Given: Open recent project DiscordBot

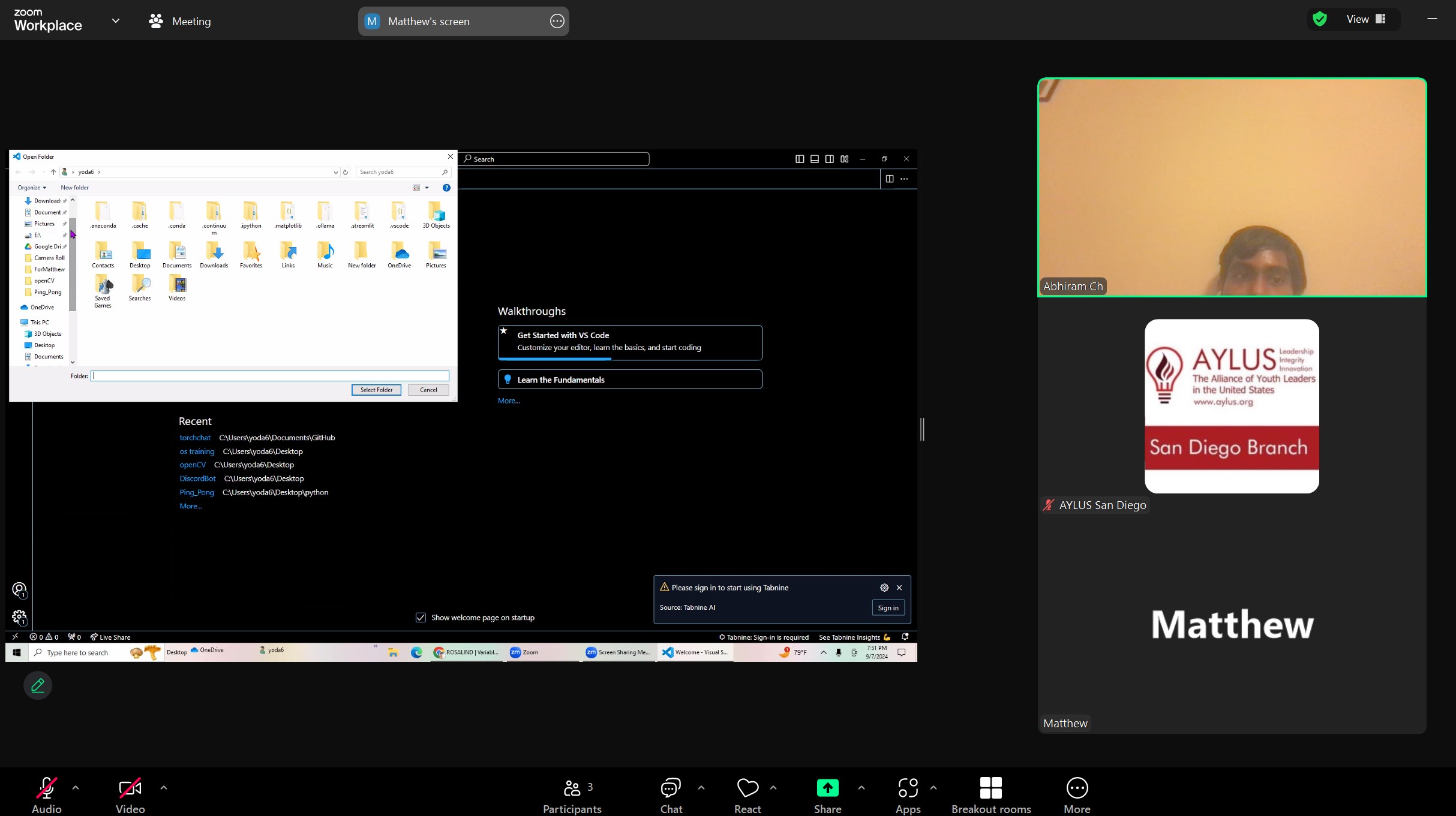Looking at the screenshot, I should 197,478.
